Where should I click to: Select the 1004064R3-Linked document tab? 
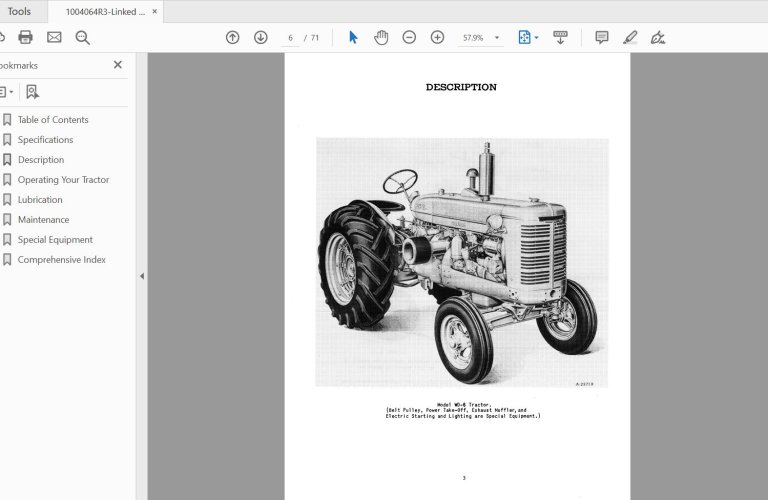[105, 12]
